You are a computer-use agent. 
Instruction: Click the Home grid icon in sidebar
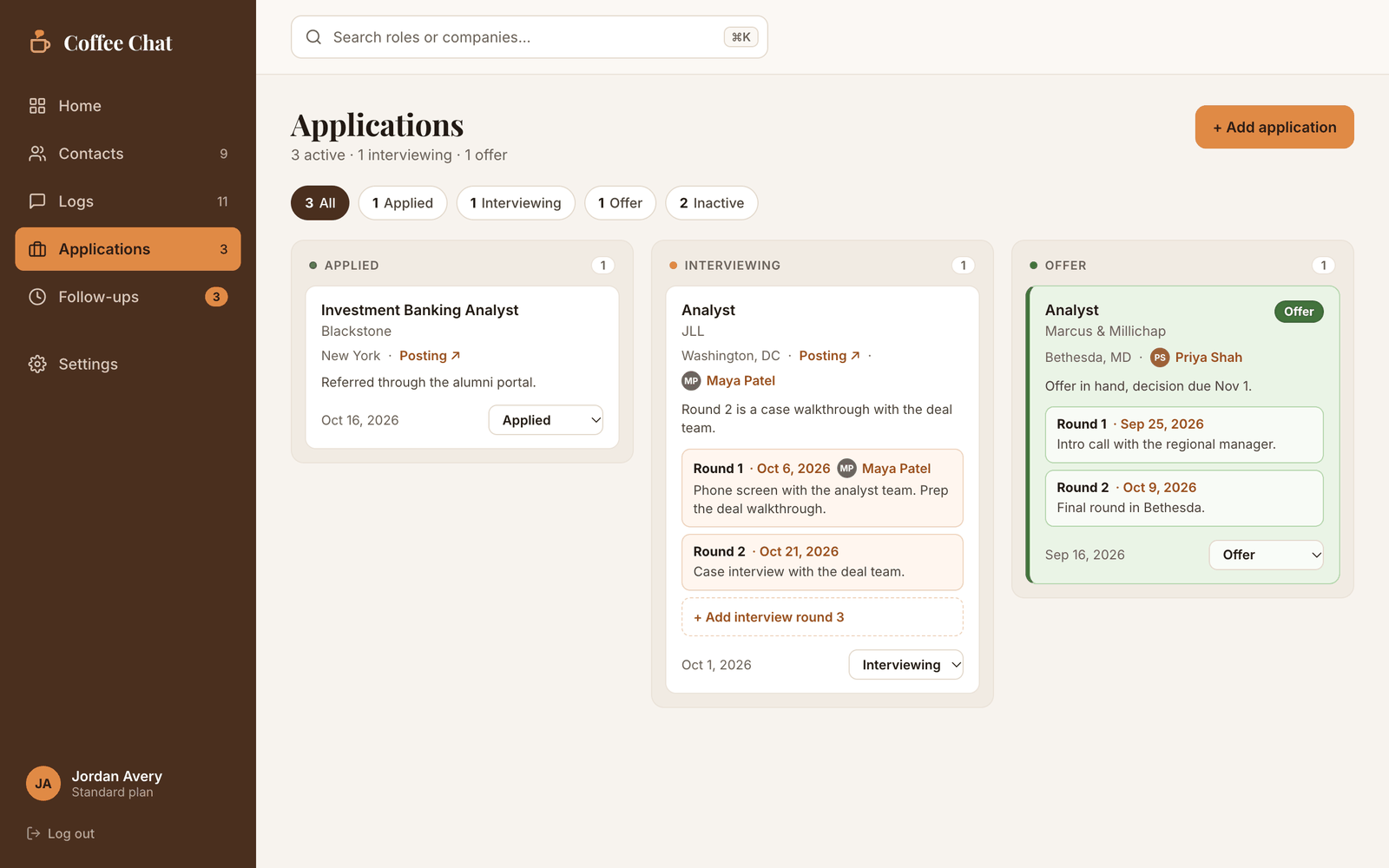[x=37, y=106]
